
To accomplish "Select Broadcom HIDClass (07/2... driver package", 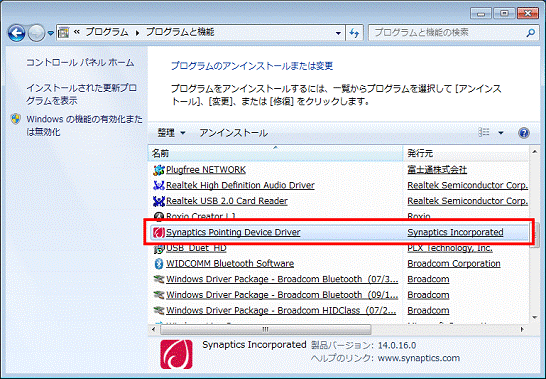I will tap(281, 310).
